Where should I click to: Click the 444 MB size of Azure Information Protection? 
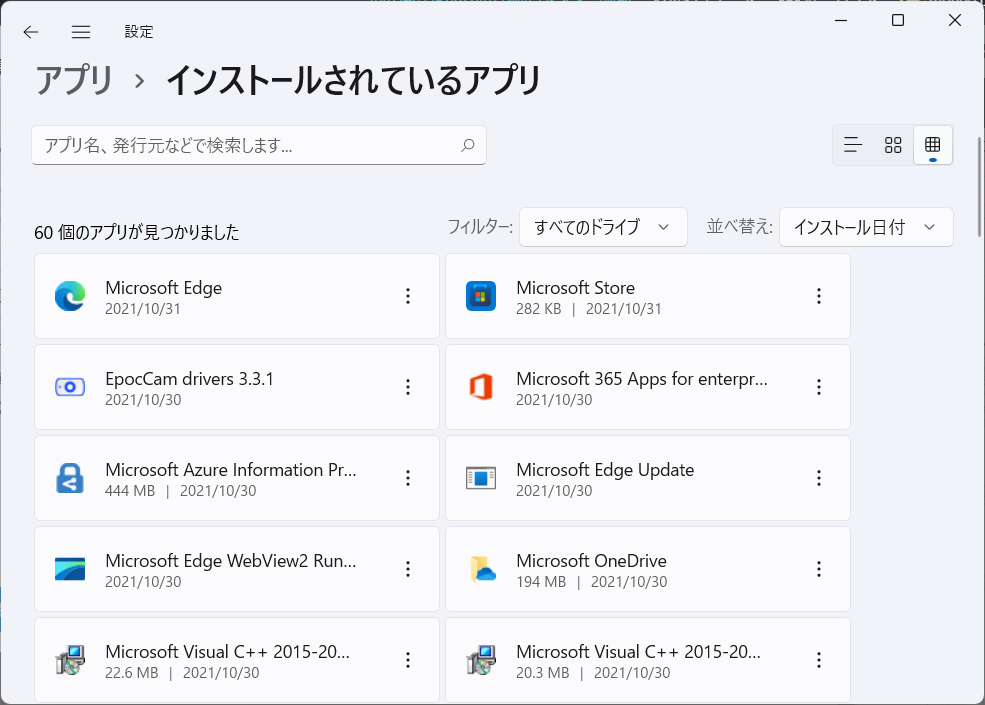point(130,491)
